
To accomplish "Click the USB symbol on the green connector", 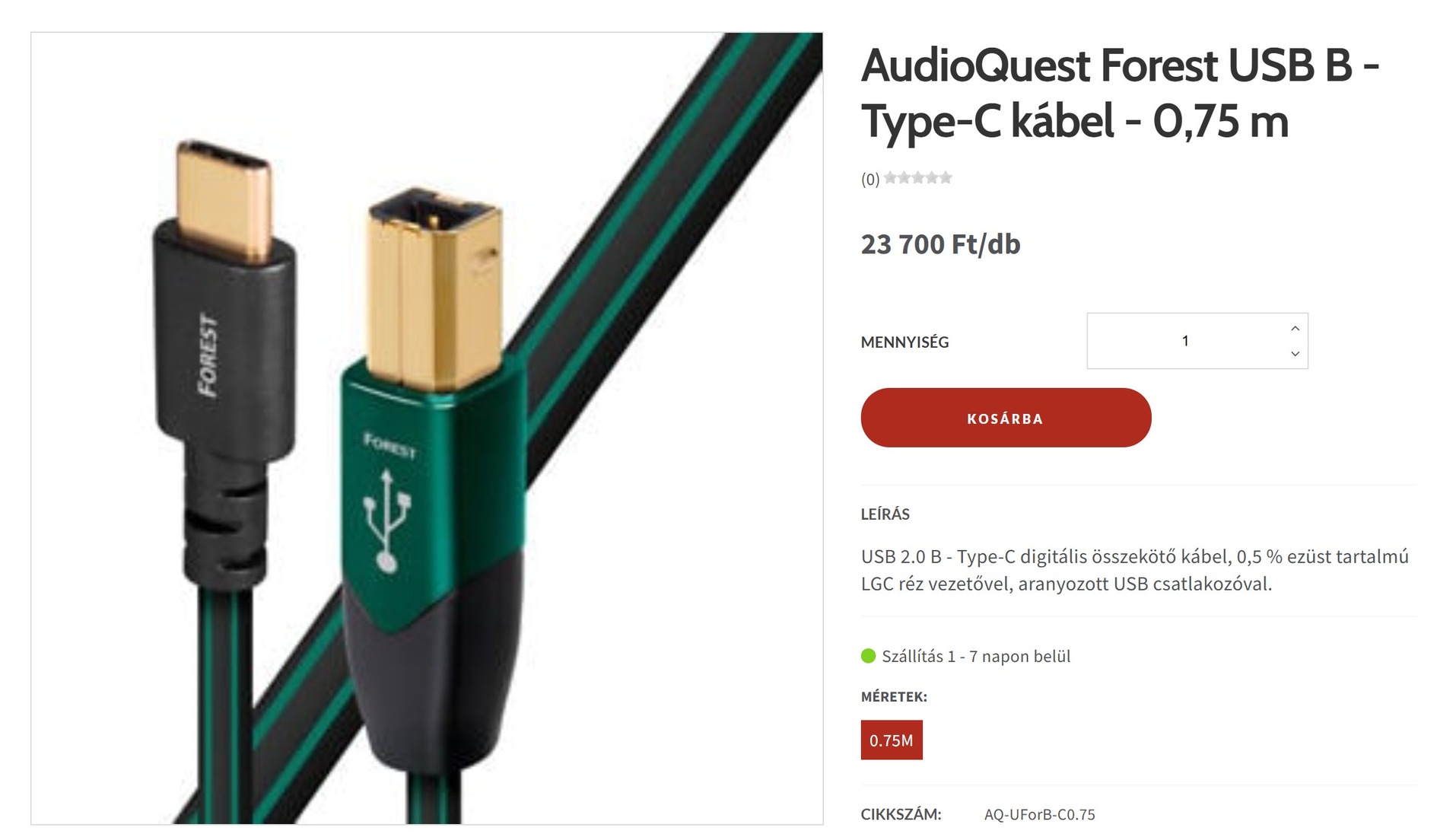I will [387, 520].
